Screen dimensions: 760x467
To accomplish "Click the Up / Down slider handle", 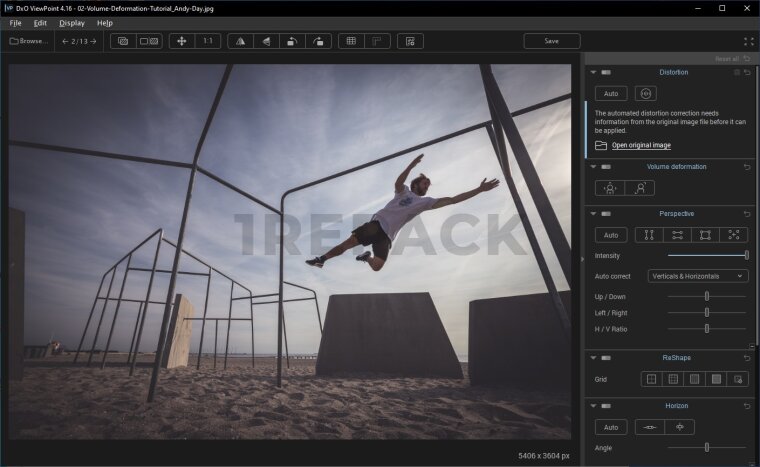I will (706, 296).
